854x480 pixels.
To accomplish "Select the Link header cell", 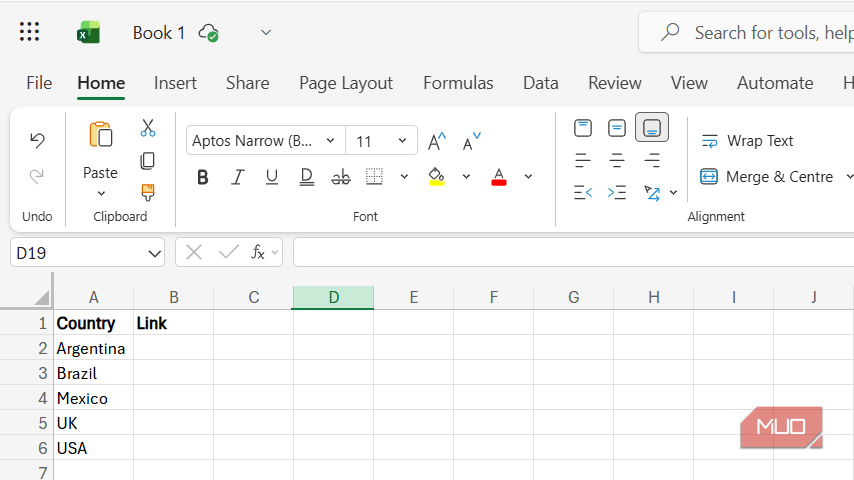I will tap(173, 323).
